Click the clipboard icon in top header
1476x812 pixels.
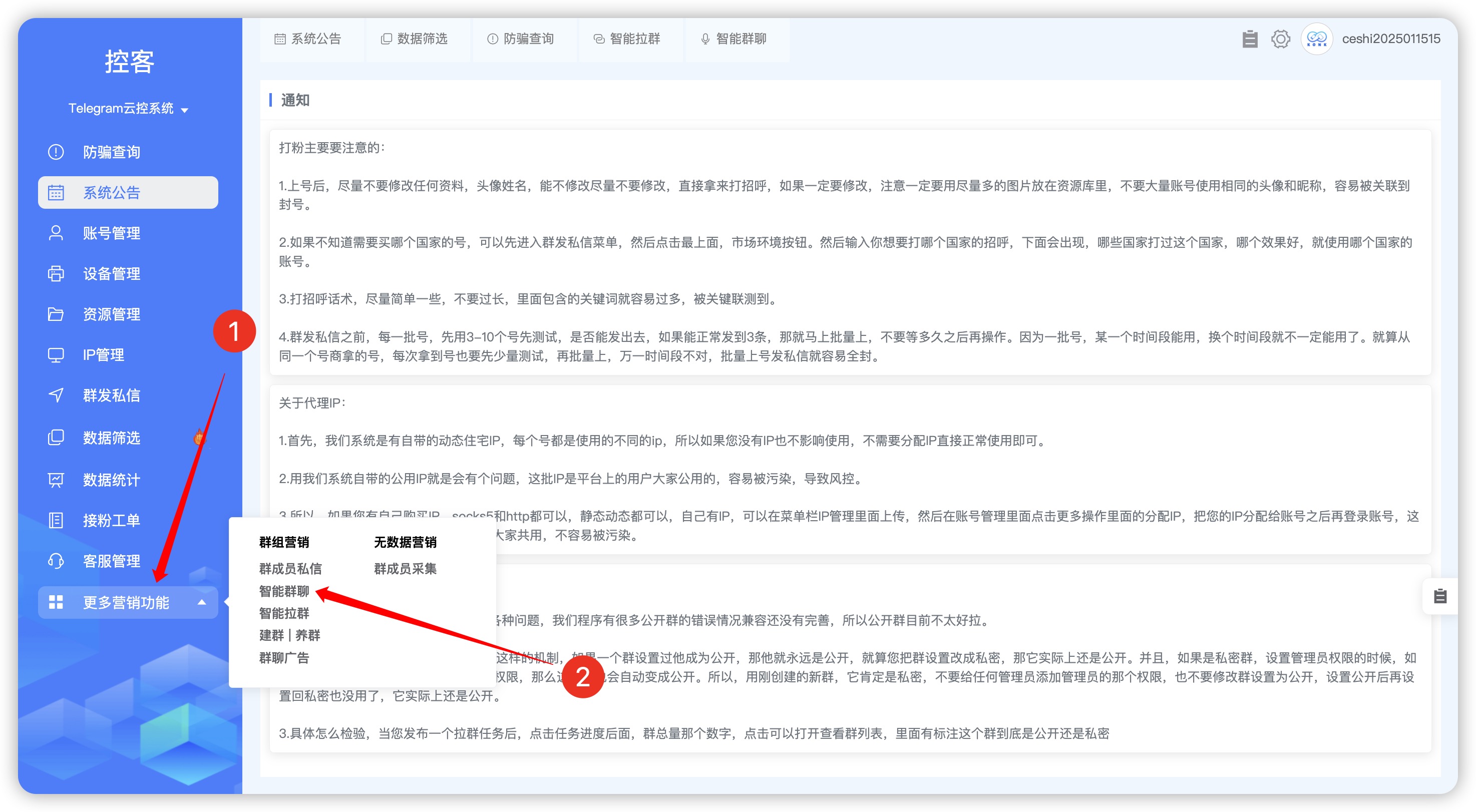tap(1250, 39)
